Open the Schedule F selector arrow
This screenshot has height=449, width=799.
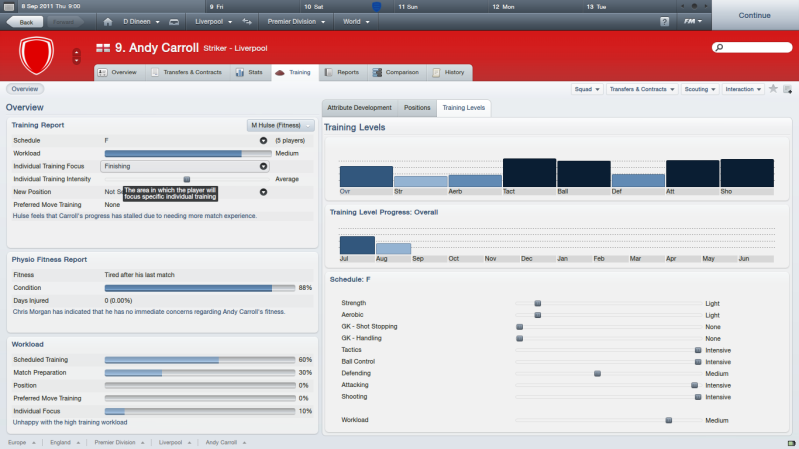pyautogui.click(x=263, y=141)
